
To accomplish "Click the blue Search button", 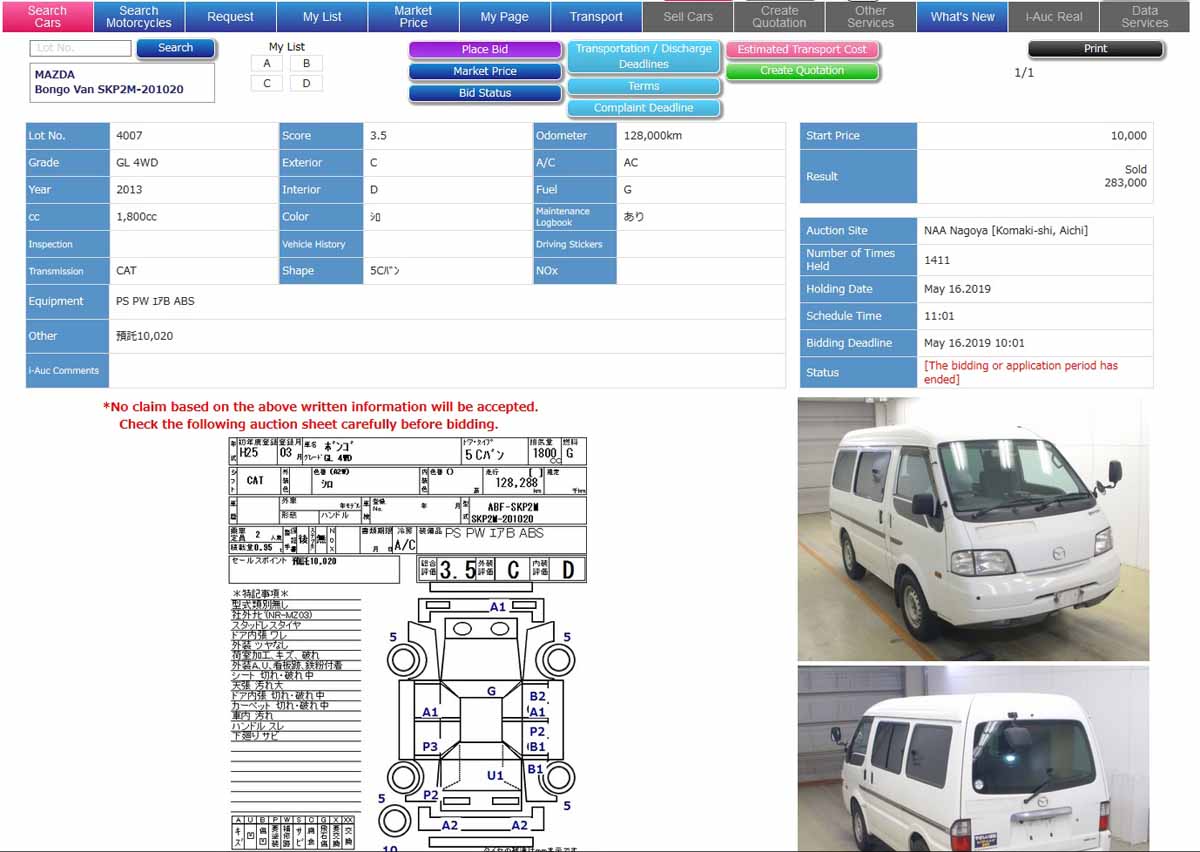I will coord(175,48).
